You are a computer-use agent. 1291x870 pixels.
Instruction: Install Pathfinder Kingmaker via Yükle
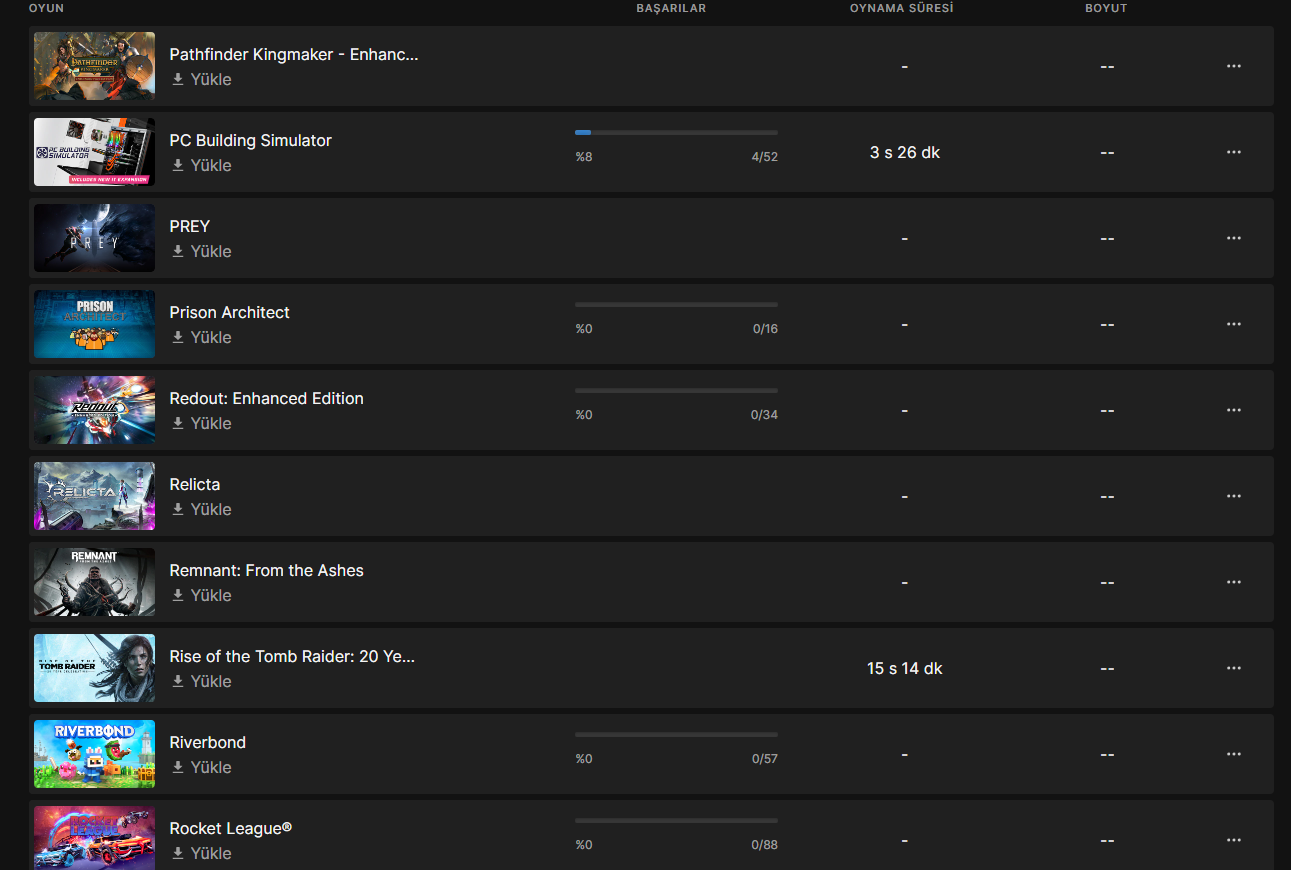201,79
